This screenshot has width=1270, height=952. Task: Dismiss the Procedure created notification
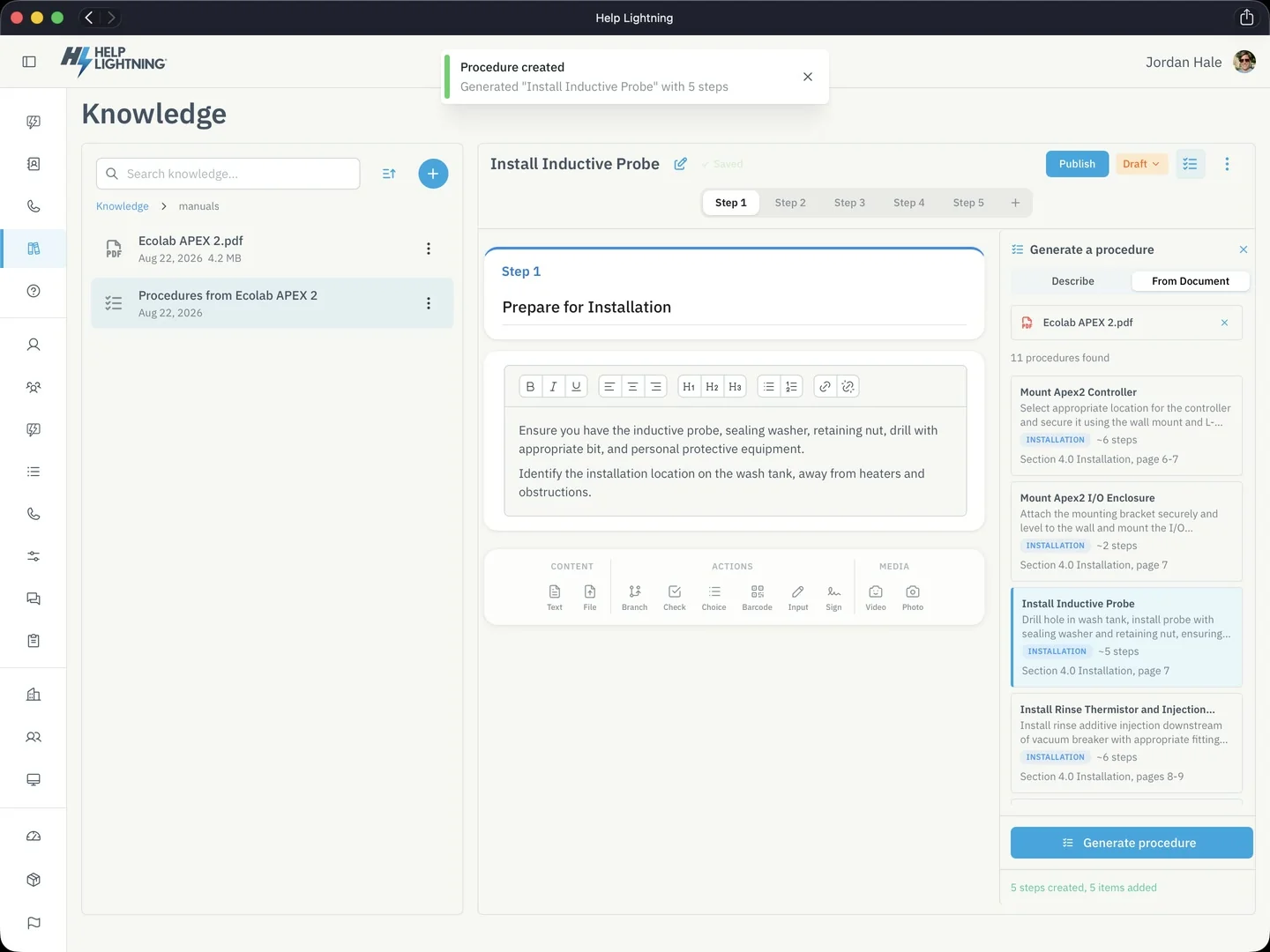tap(808, 77)
